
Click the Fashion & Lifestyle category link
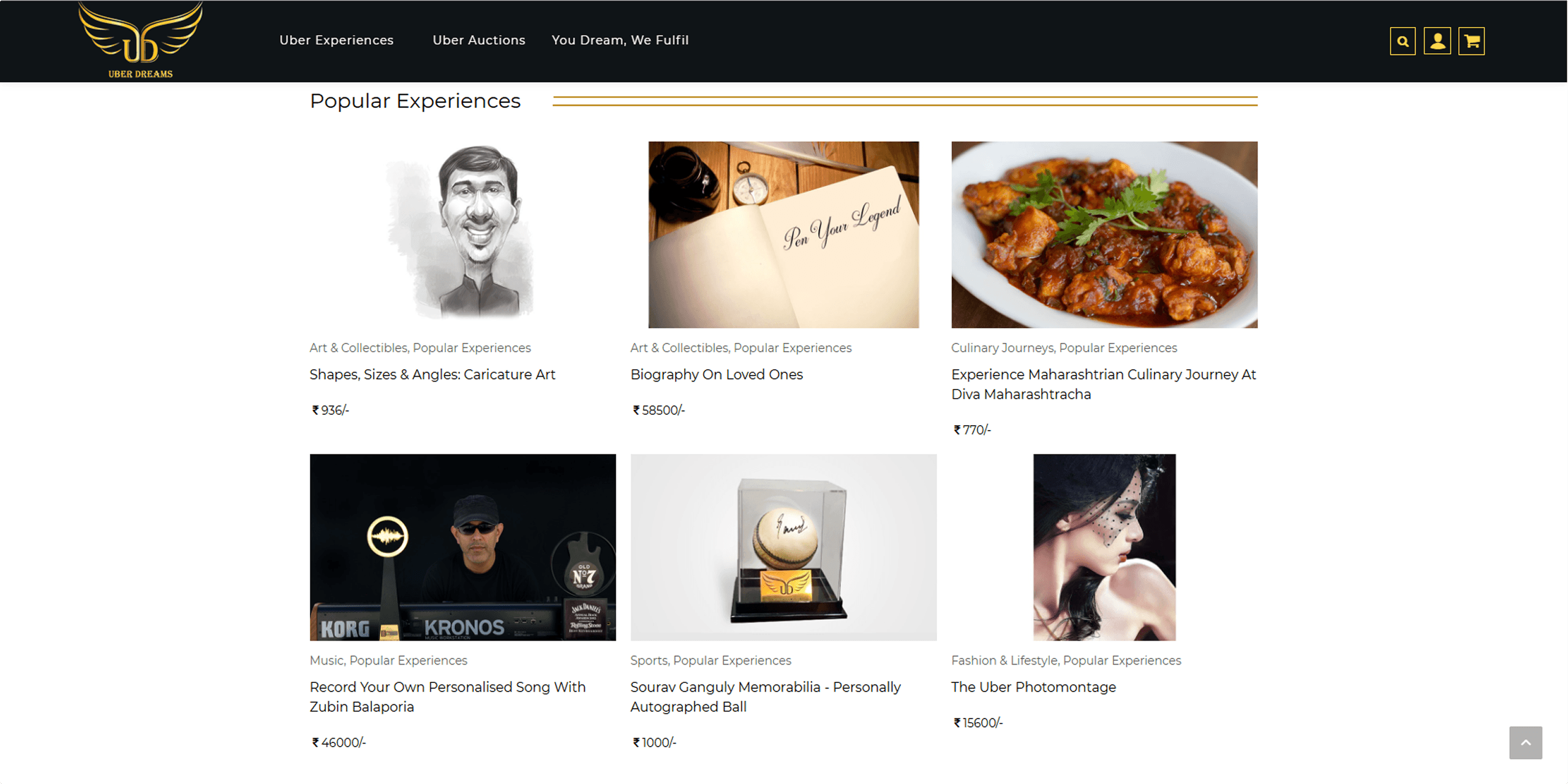1004,660
